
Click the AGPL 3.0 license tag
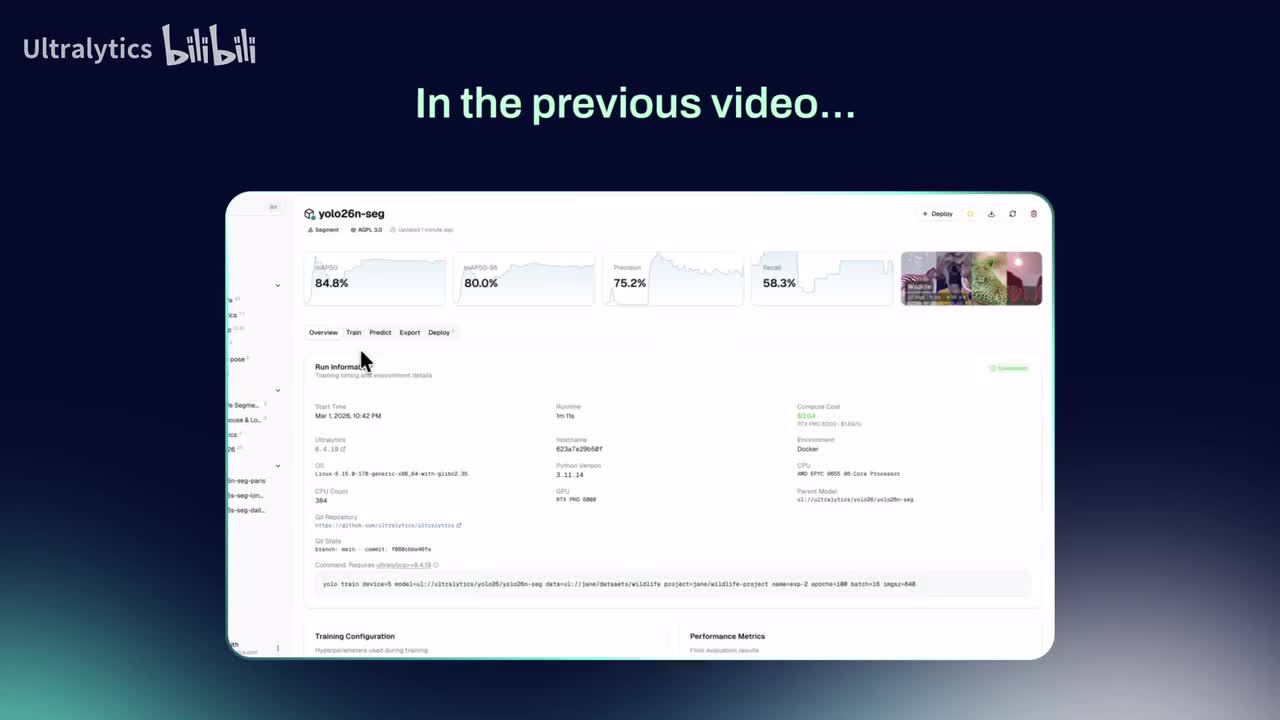click(x=366, y=230)
